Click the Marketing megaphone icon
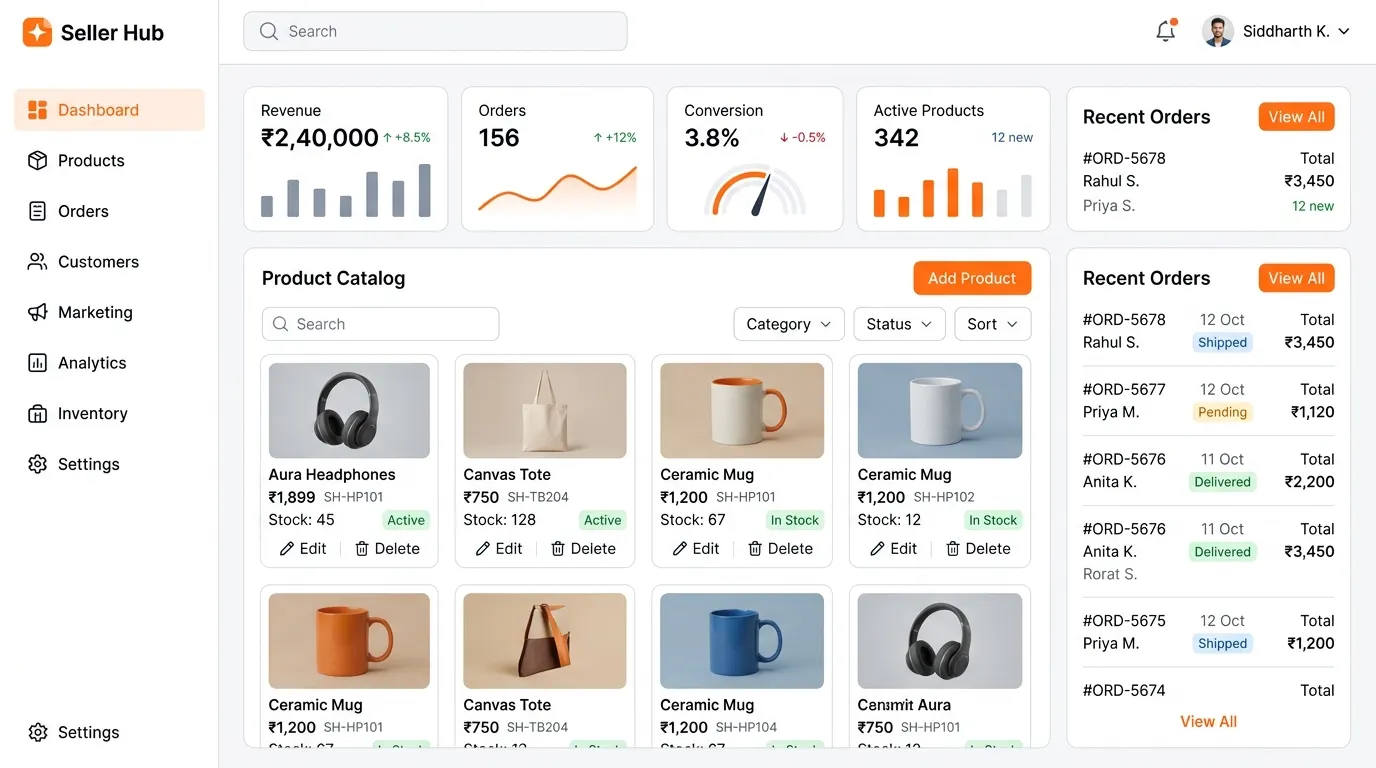 coord(37,312)
